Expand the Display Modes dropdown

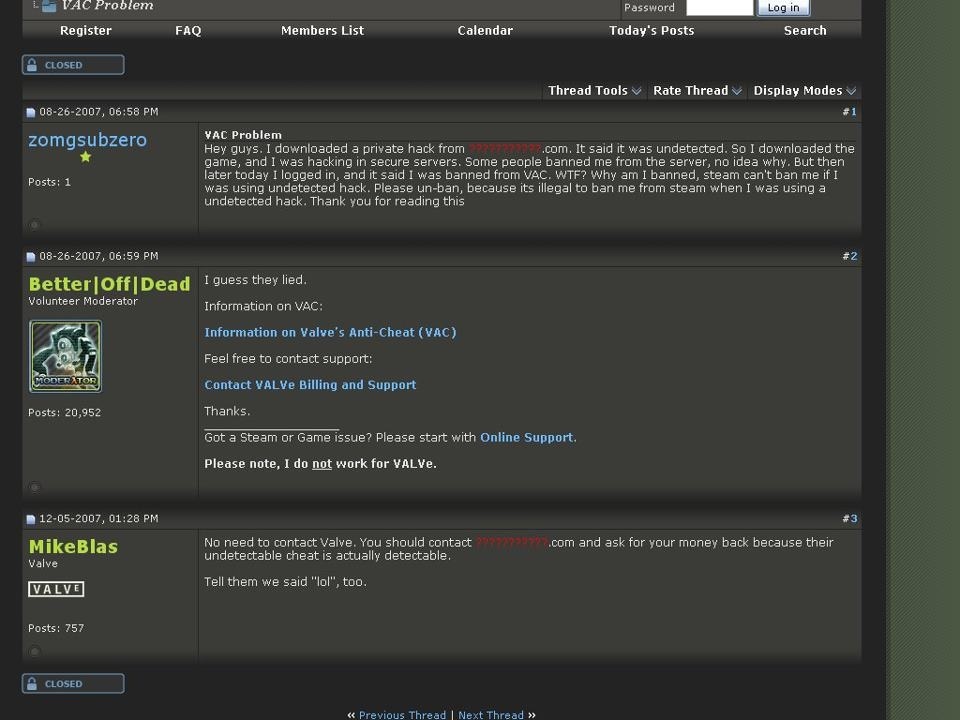[x=804, y=91]
